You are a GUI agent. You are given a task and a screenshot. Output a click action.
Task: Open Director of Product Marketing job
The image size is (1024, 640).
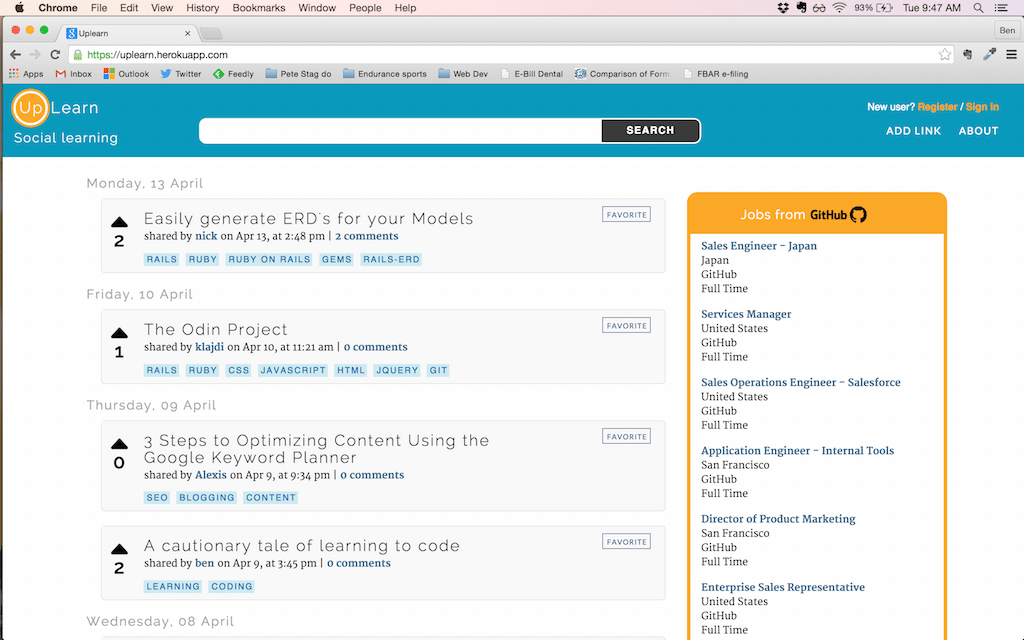(x=778, y=519)
